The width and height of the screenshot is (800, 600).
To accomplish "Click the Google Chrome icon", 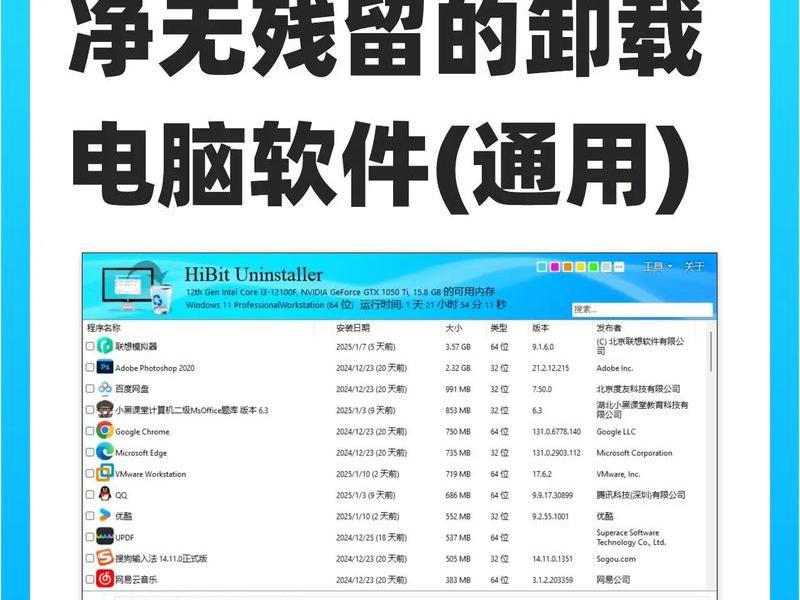I will pos(105,431).
